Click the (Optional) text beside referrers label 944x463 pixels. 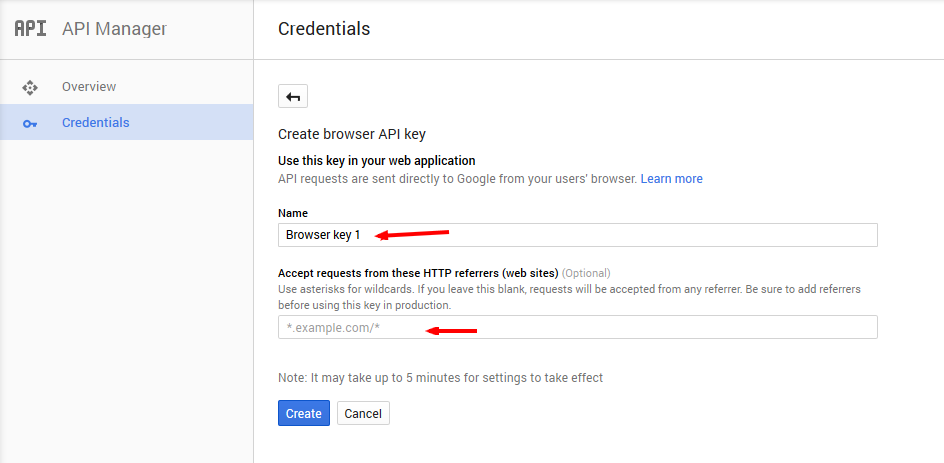pyautogui.click(x=586, y=273)
